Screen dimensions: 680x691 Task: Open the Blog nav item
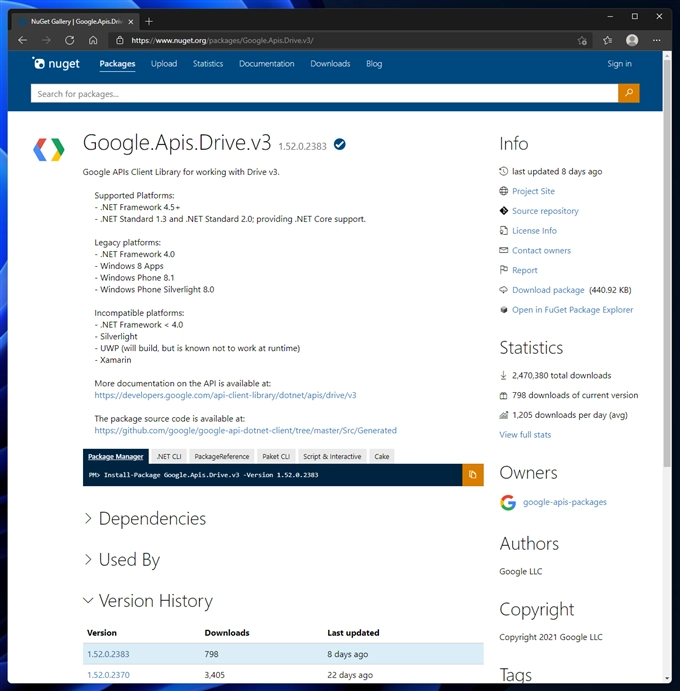click(x=374, y=64)
